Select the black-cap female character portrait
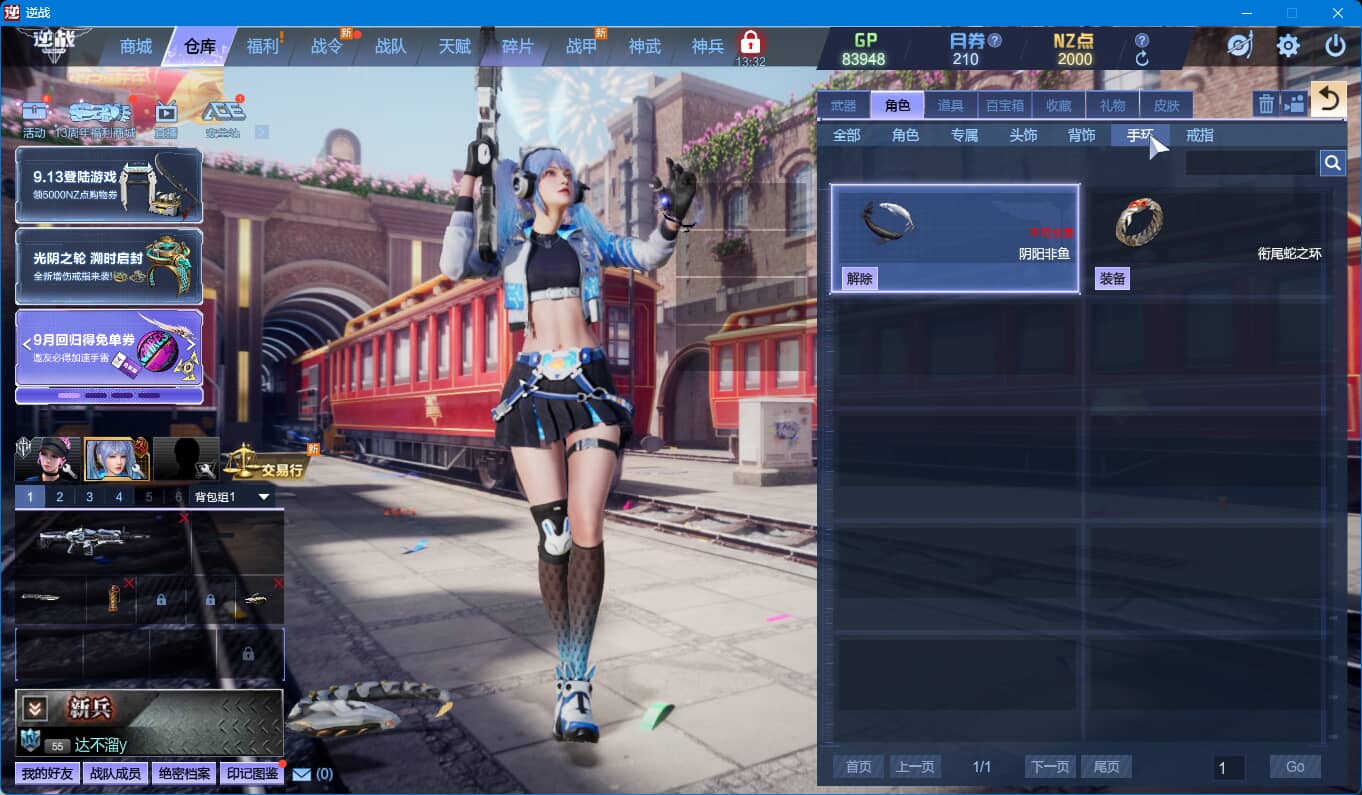This screenshot has height=795, width=1362. 48,459
